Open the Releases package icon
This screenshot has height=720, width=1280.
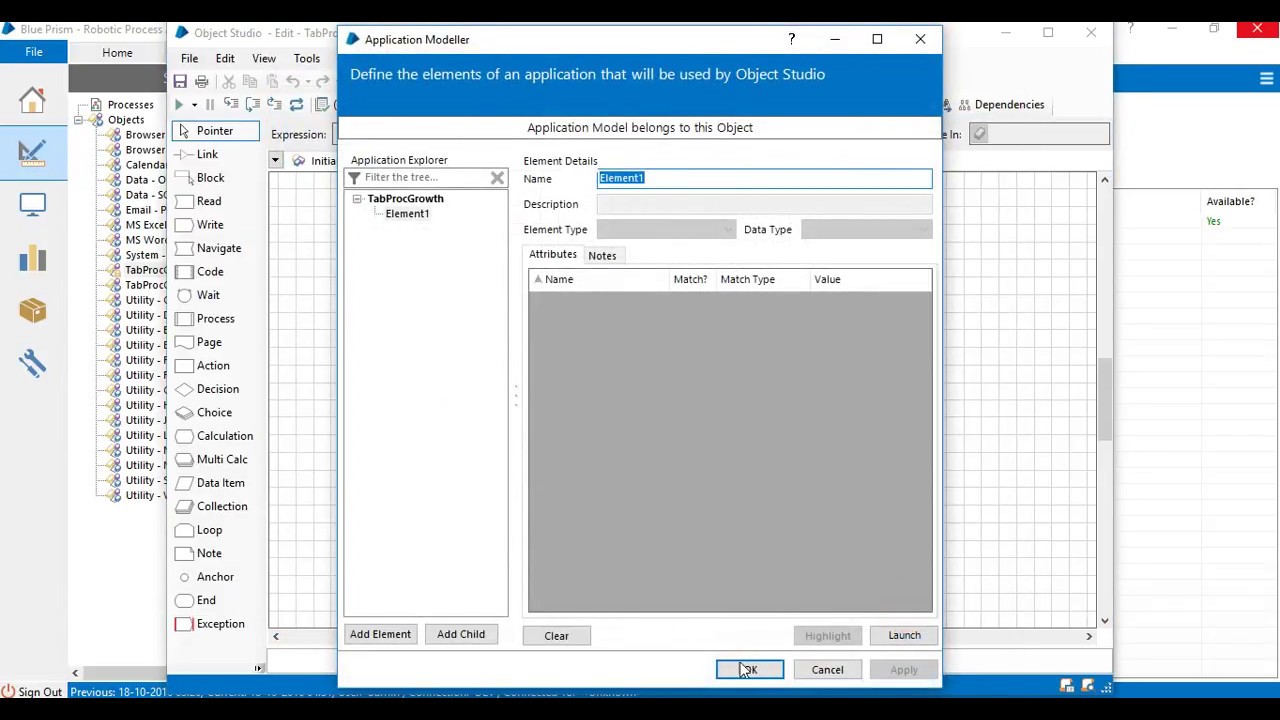click(x=32, y=310)
